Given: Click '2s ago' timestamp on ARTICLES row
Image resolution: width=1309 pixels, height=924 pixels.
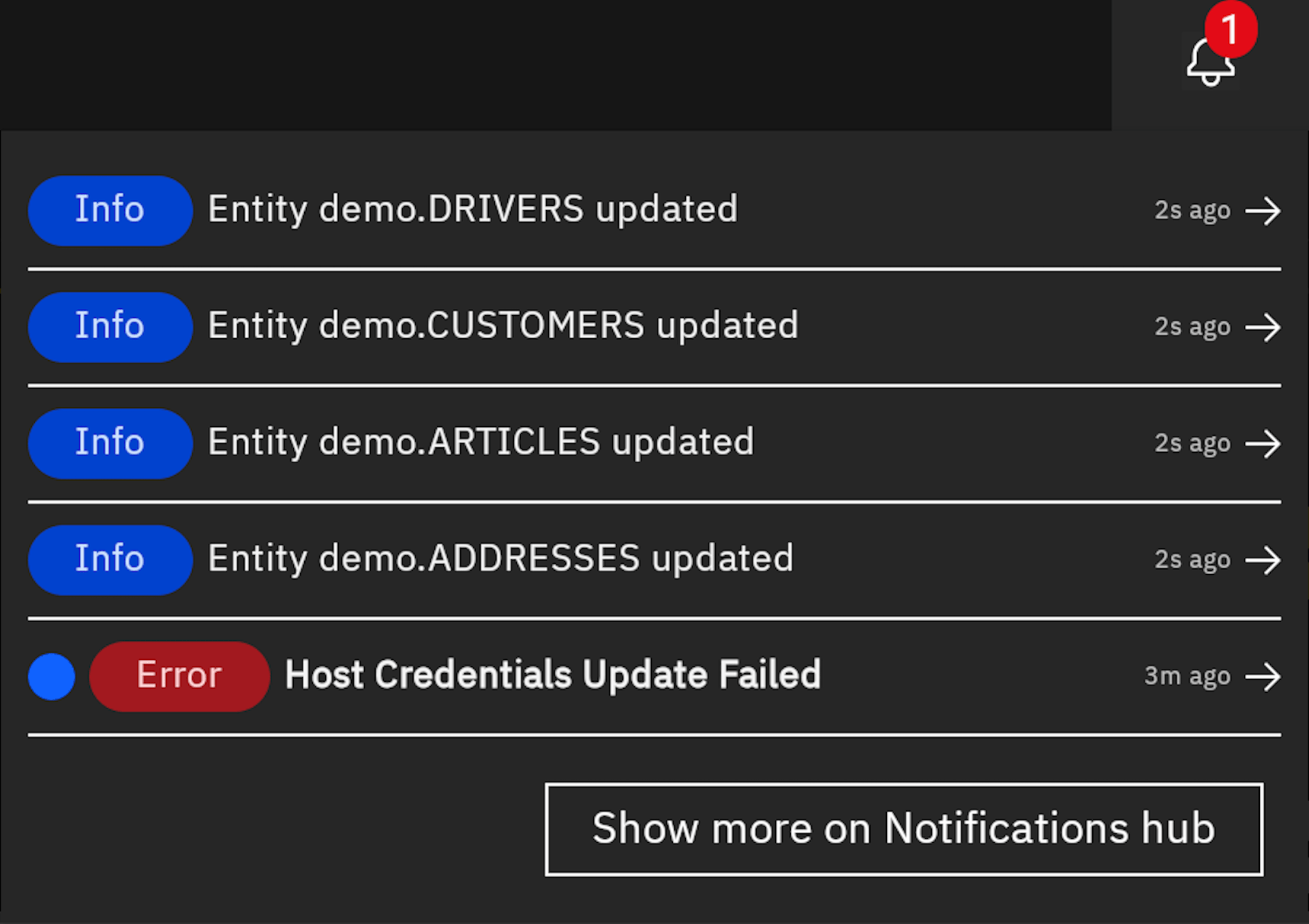Looking at the screenshot, I should [x=1192, y=444].
